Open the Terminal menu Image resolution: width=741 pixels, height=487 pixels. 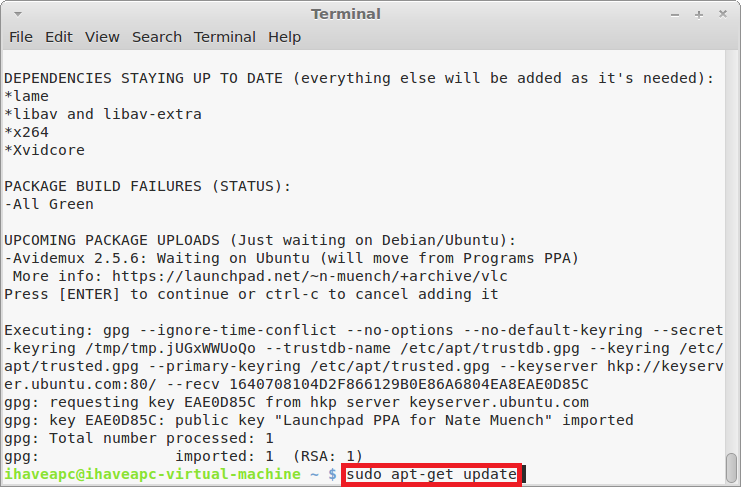coord(225,37)
